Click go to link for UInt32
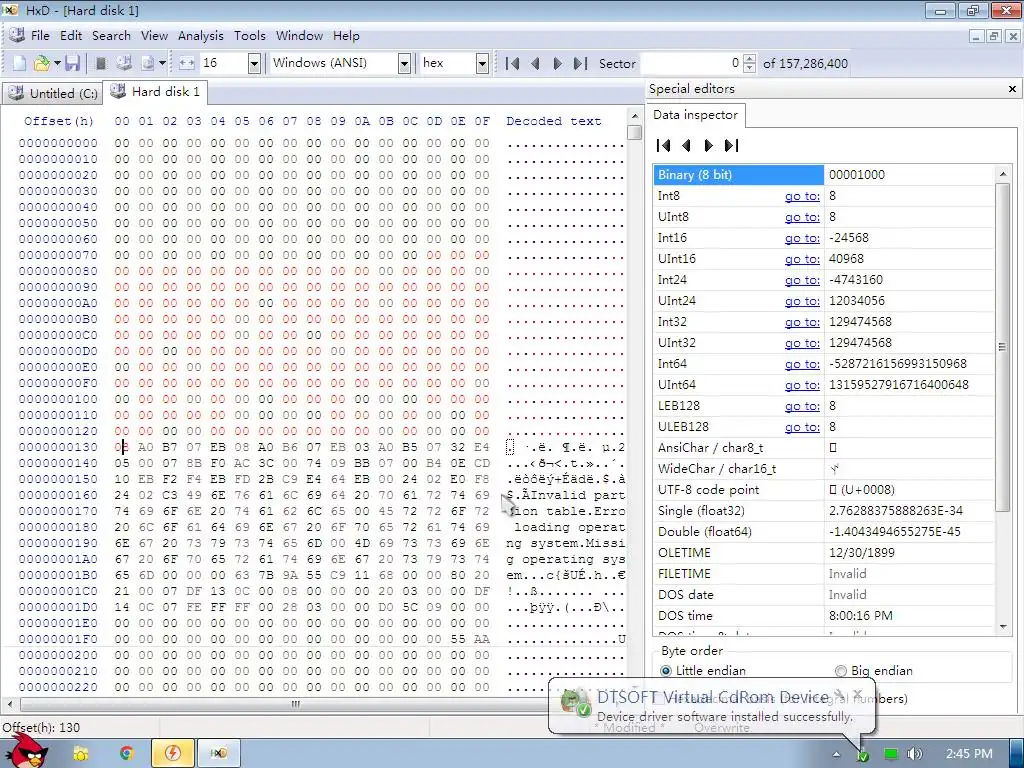Viewport: 1024px width, 768px height. click(x=802, y=343)
